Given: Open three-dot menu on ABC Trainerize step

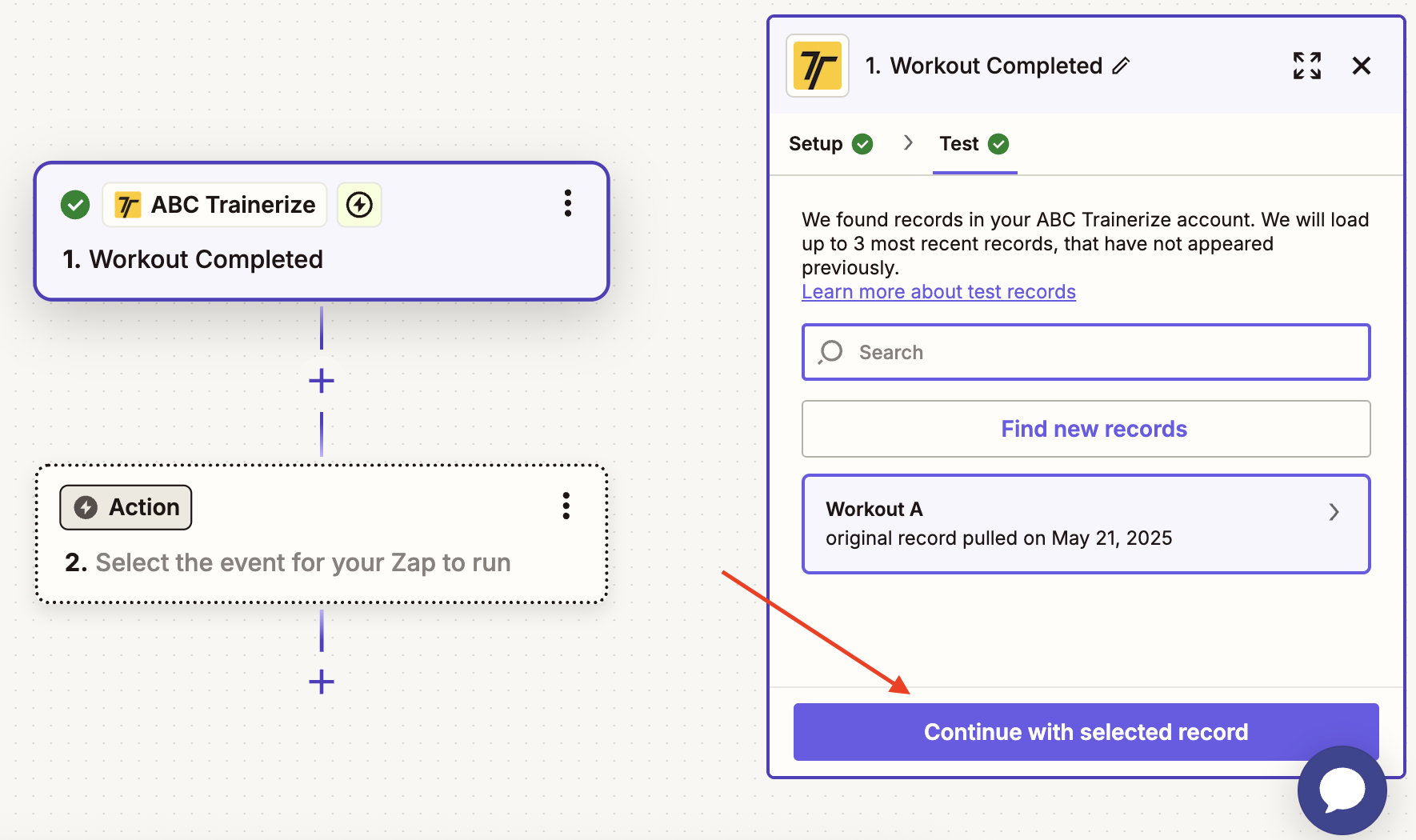Looking at the screenshot, I should click(568, 203).
